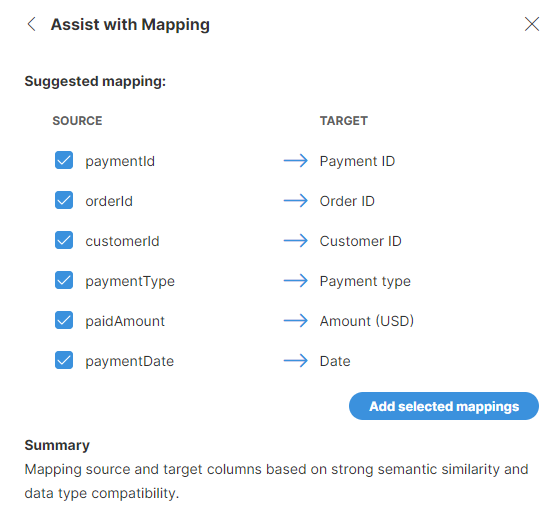The width and height of the screenshot is (559, 509).
Task: Click the paymentDate source label
Action: coord(130,361)
